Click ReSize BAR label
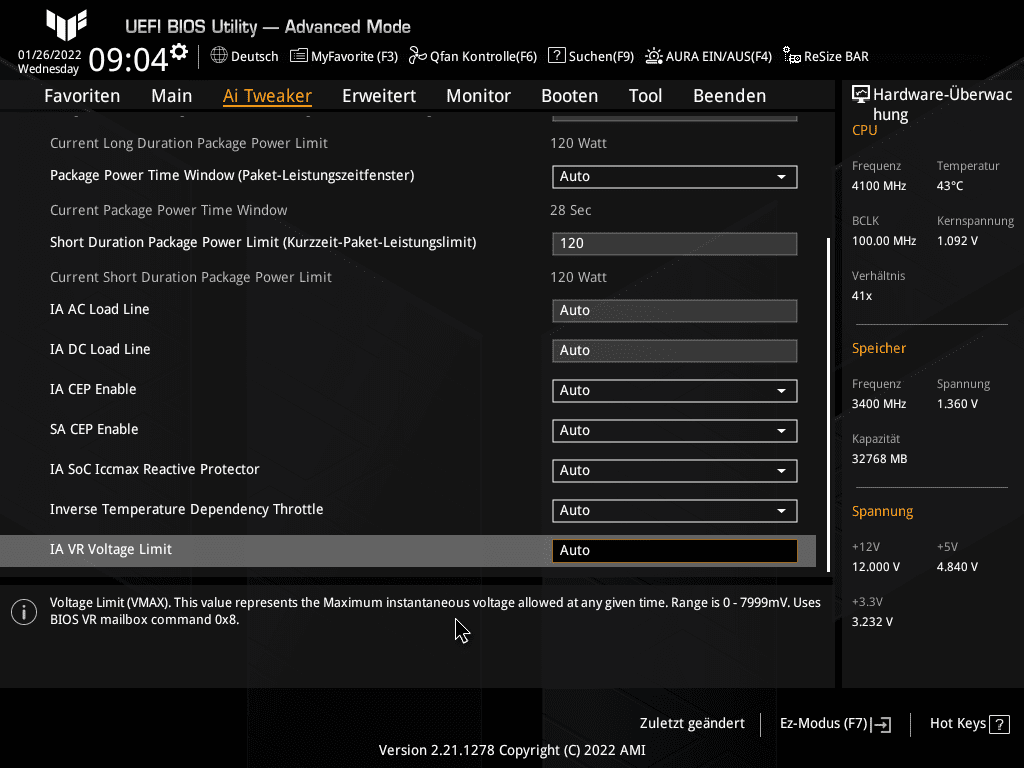Image resolution: width=1024 pixels, height=768 pixels. pos(837,56)
